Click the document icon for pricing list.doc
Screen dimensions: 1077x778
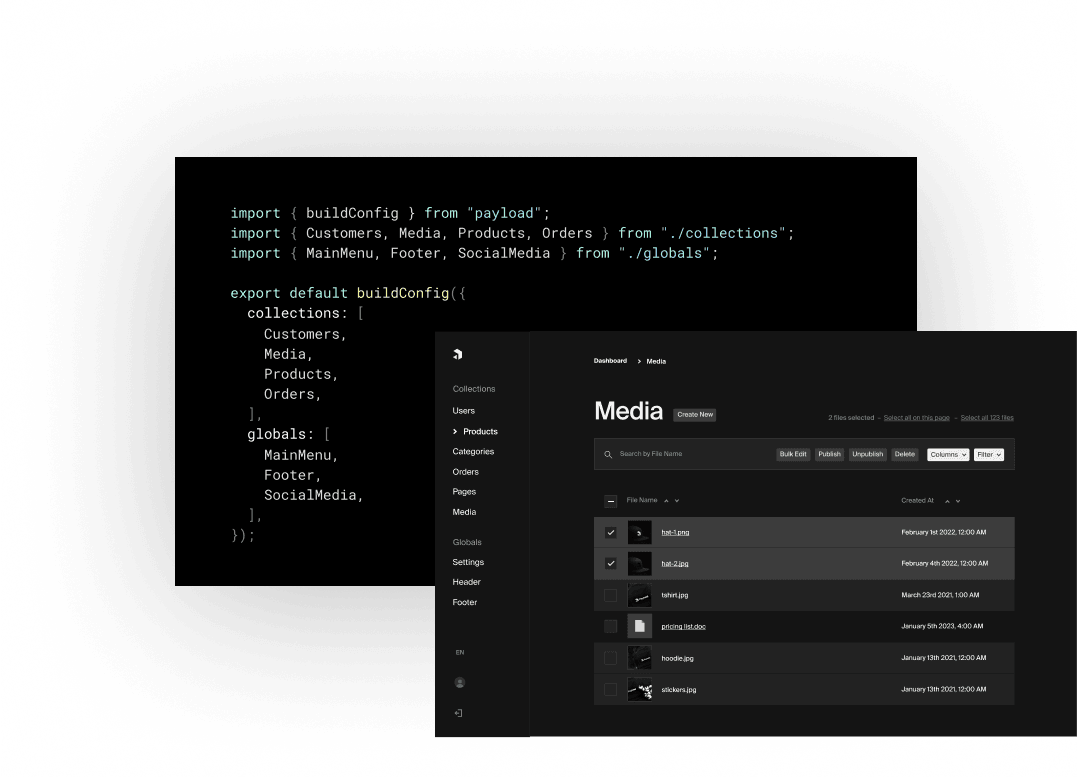[640, 626]
